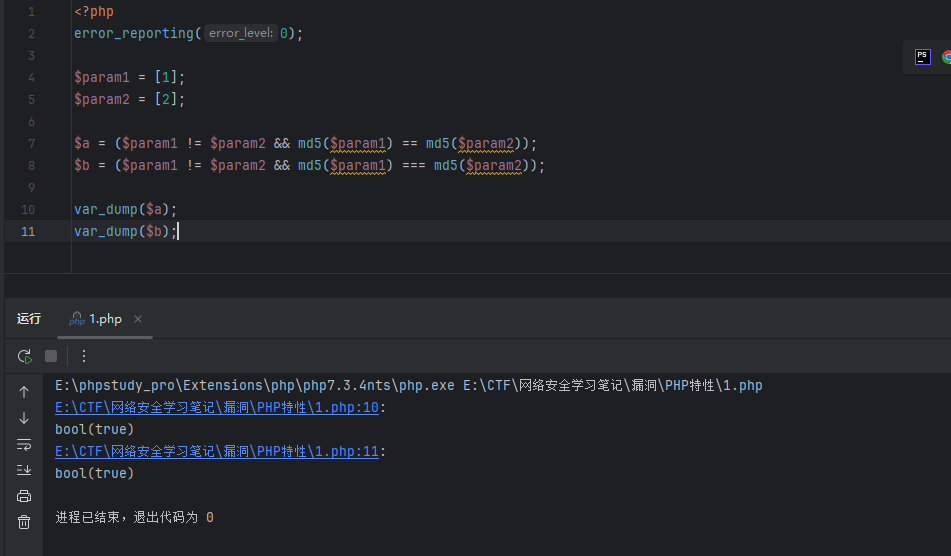Viewport: 951px width, 556px height.
Task: Click the error_level inlay hint
Action: pos(241,33)
